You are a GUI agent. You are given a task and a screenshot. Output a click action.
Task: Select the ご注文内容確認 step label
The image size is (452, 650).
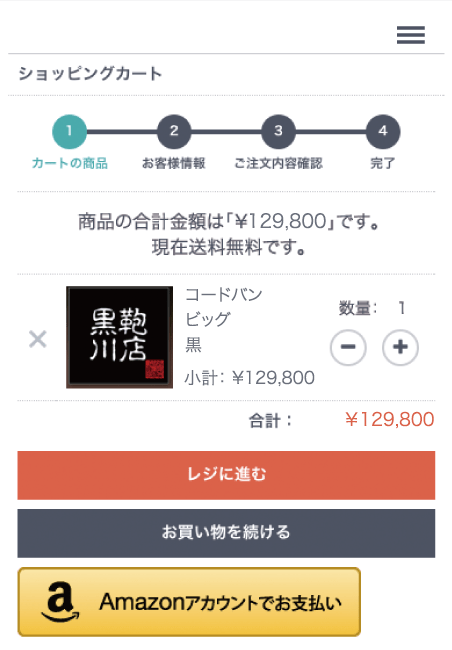coord(278,163)
